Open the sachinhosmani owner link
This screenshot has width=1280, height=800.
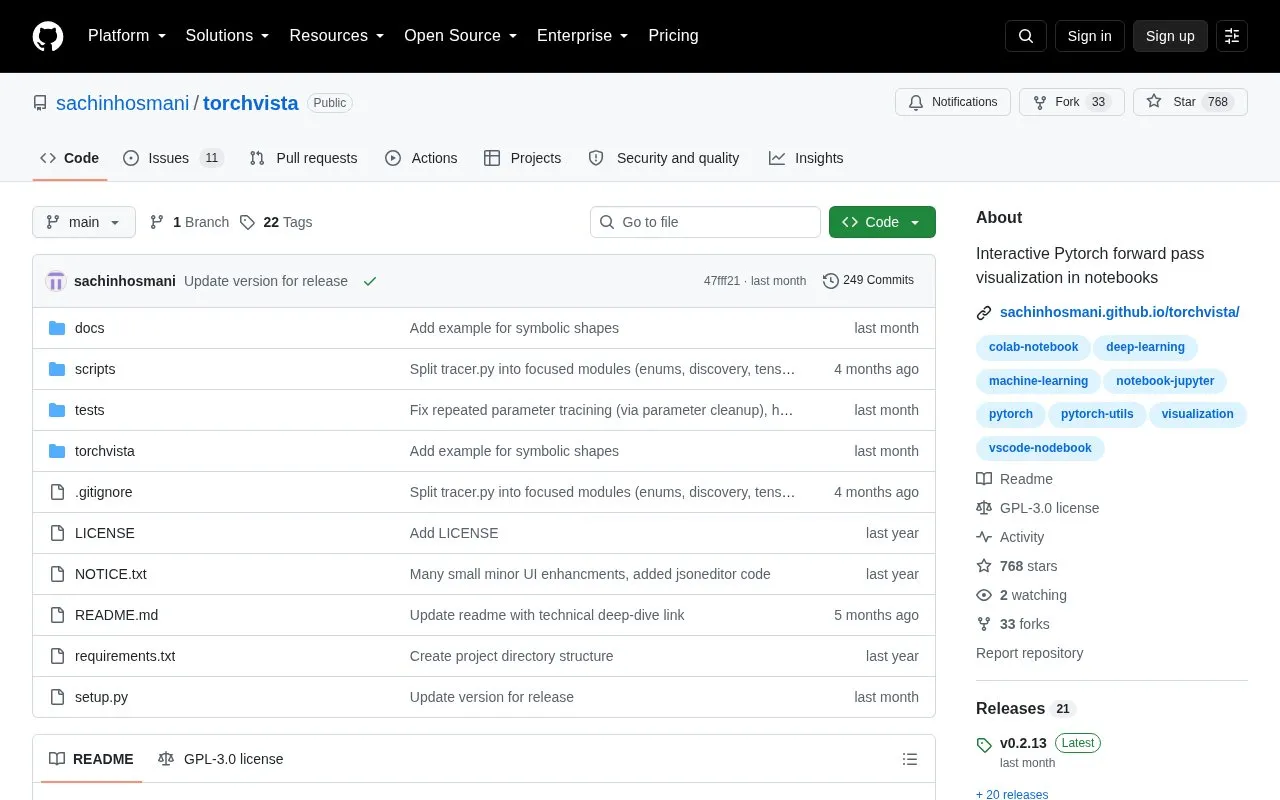pyautogui.click(x=122, y=103)
